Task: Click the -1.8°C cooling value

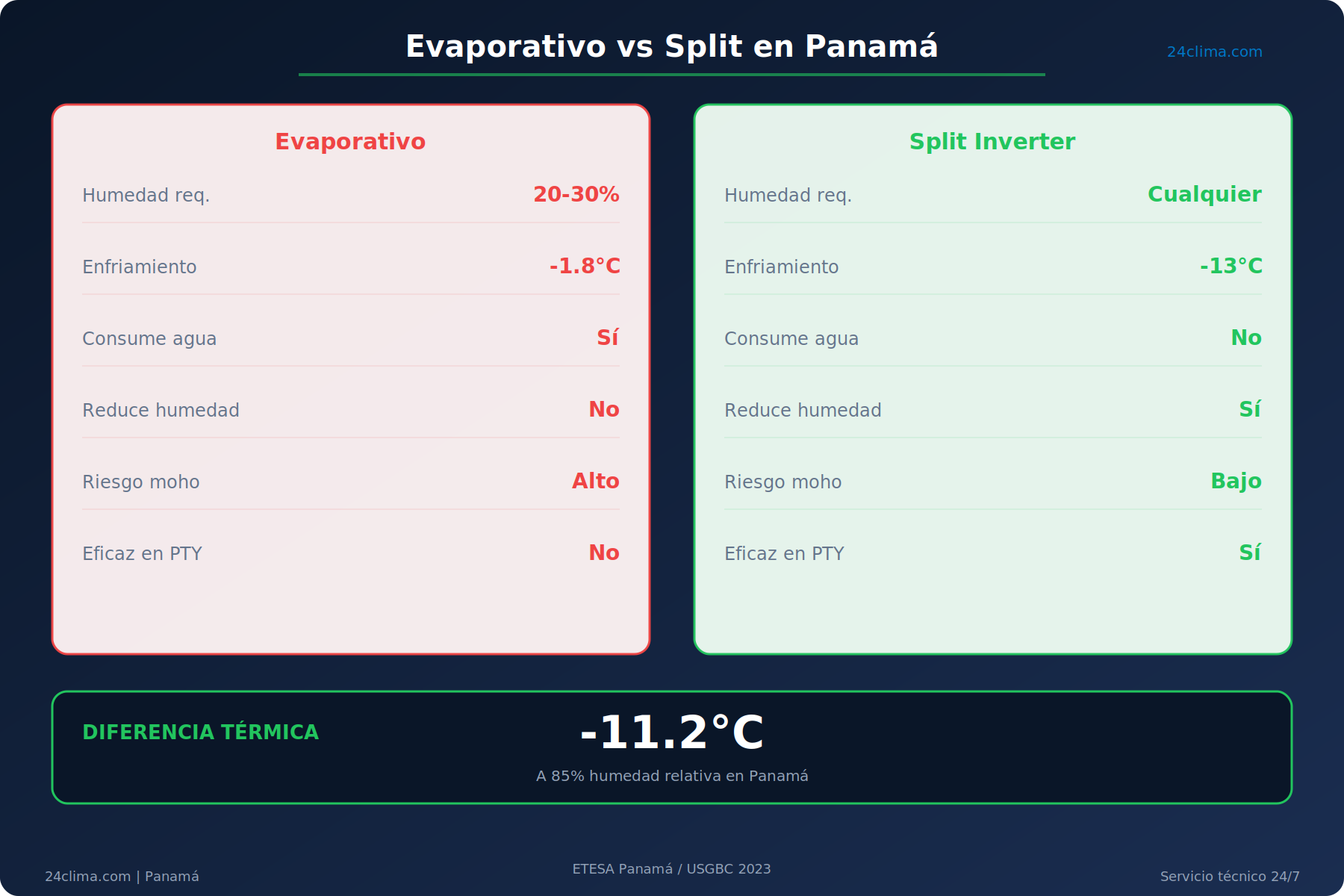Action: click(x=585, y=267)
